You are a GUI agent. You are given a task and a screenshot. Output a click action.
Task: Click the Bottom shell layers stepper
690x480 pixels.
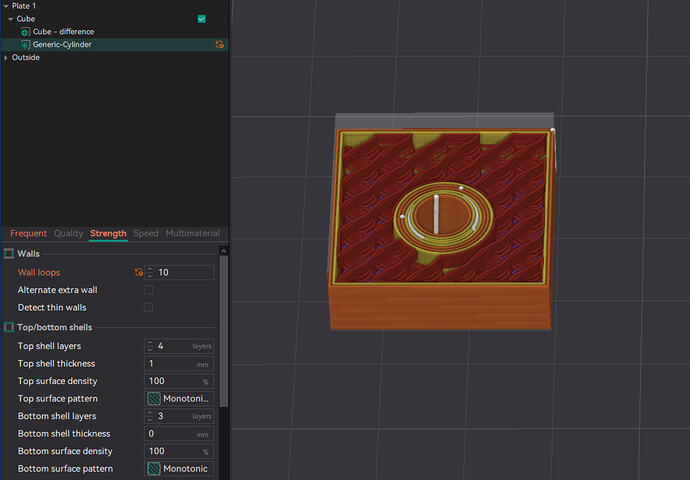[150, 416]
